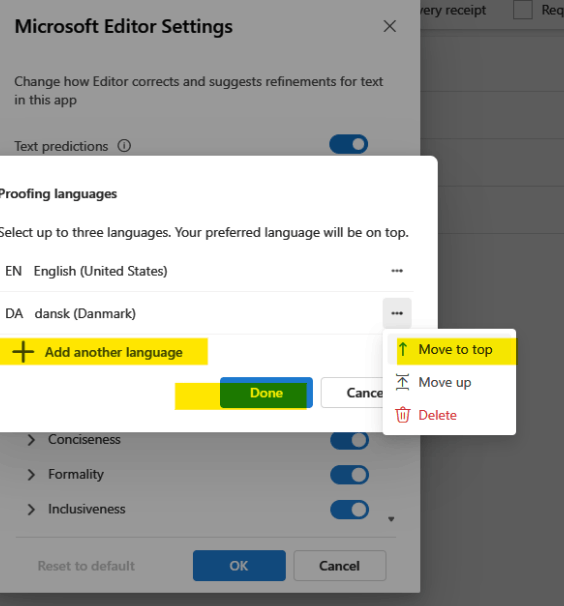The height and width of the screenshot is (606, 564).
Task: Toggle the Text predictions switch
Action: tap(348, 144)
